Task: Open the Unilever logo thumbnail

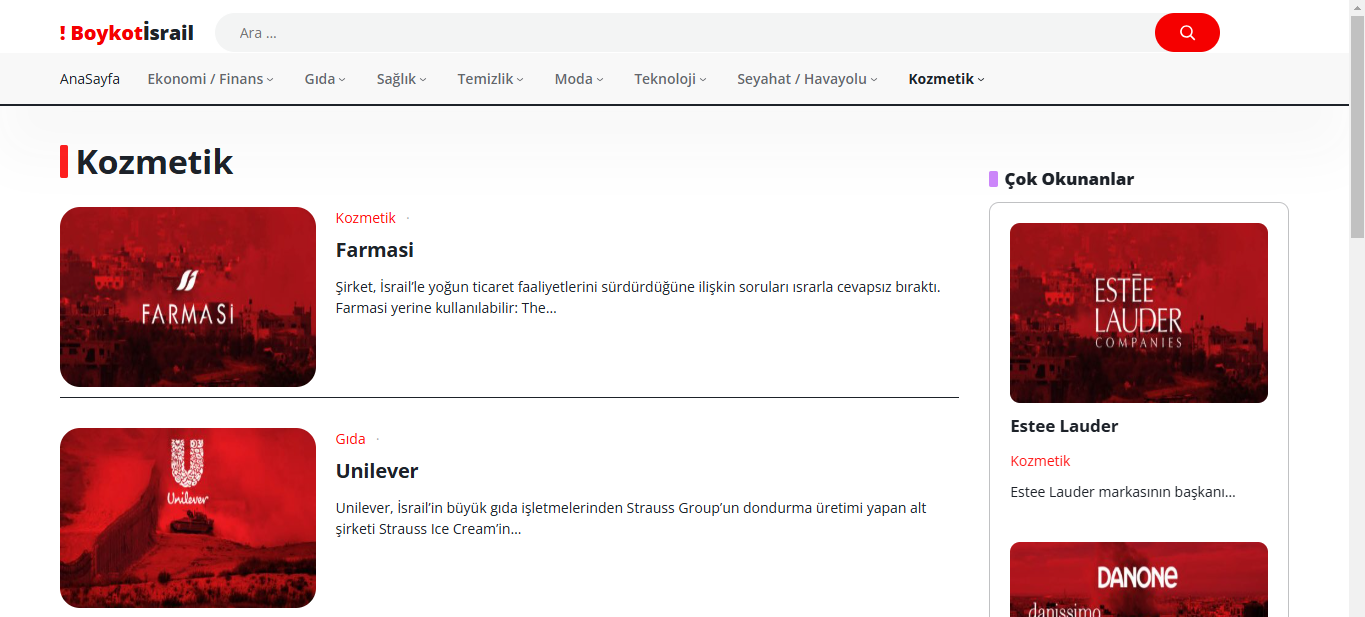Action: point(188,517)
